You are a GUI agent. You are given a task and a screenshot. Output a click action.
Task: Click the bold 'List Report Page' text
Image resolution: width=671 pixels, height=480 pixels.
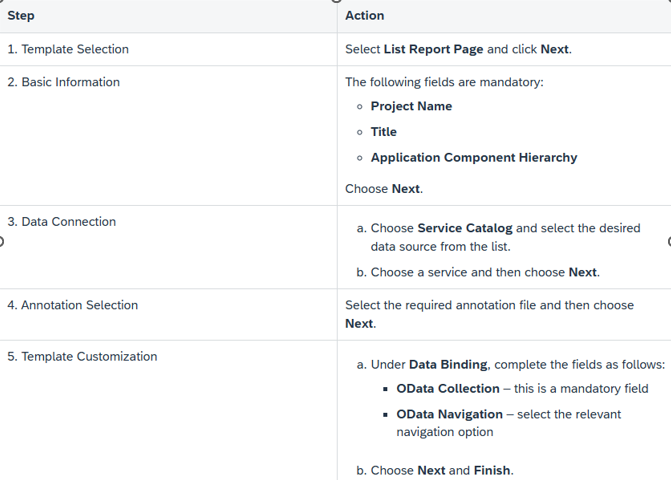[433, 49]
